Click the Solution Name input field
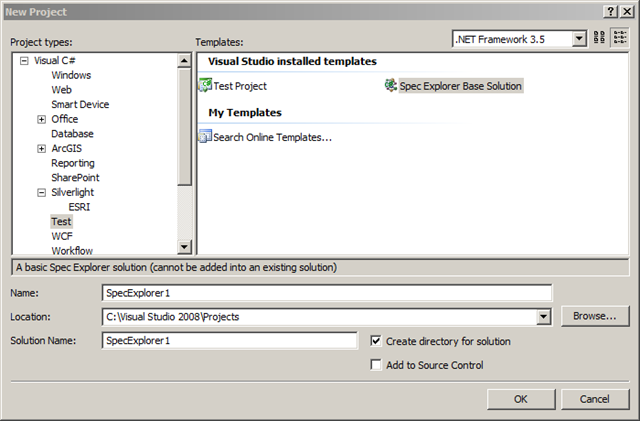 tap(230, 341)
